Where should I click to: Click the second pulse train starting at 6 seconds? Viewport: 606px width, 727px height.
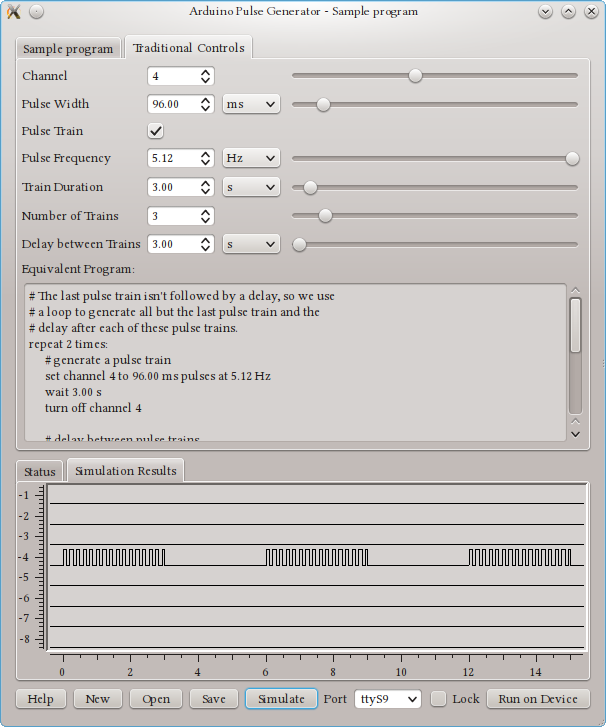tap(317, 557)
